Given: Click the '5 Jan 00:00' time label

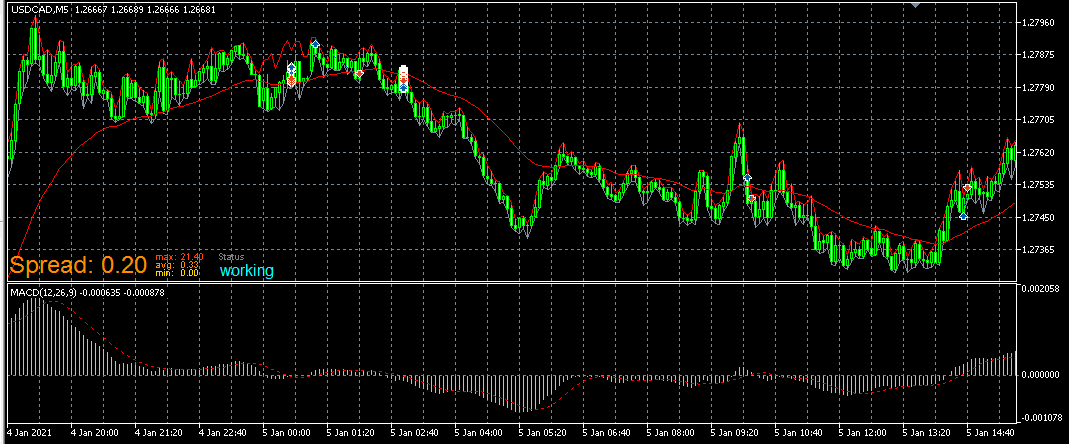Looking at the screenshot, I should pyautogui.click(x=287, y=432).
